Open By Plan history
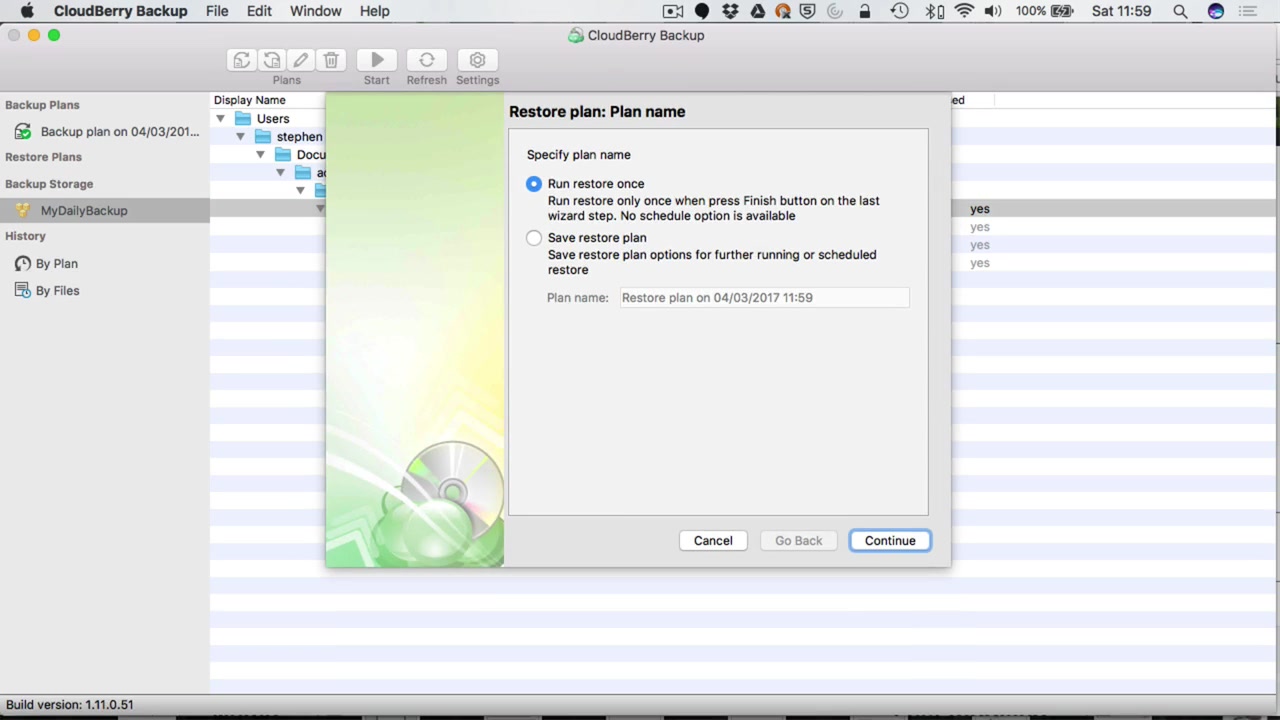 click(x=57, y=264)
